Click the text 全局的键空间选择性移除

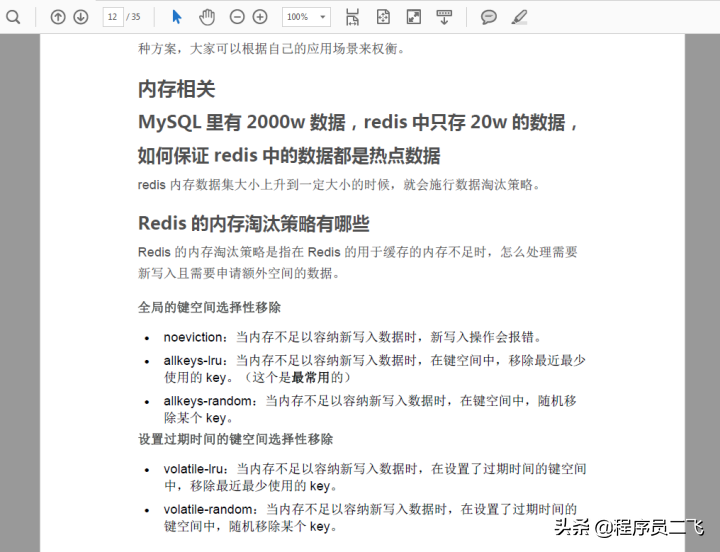tap(209, 307)
